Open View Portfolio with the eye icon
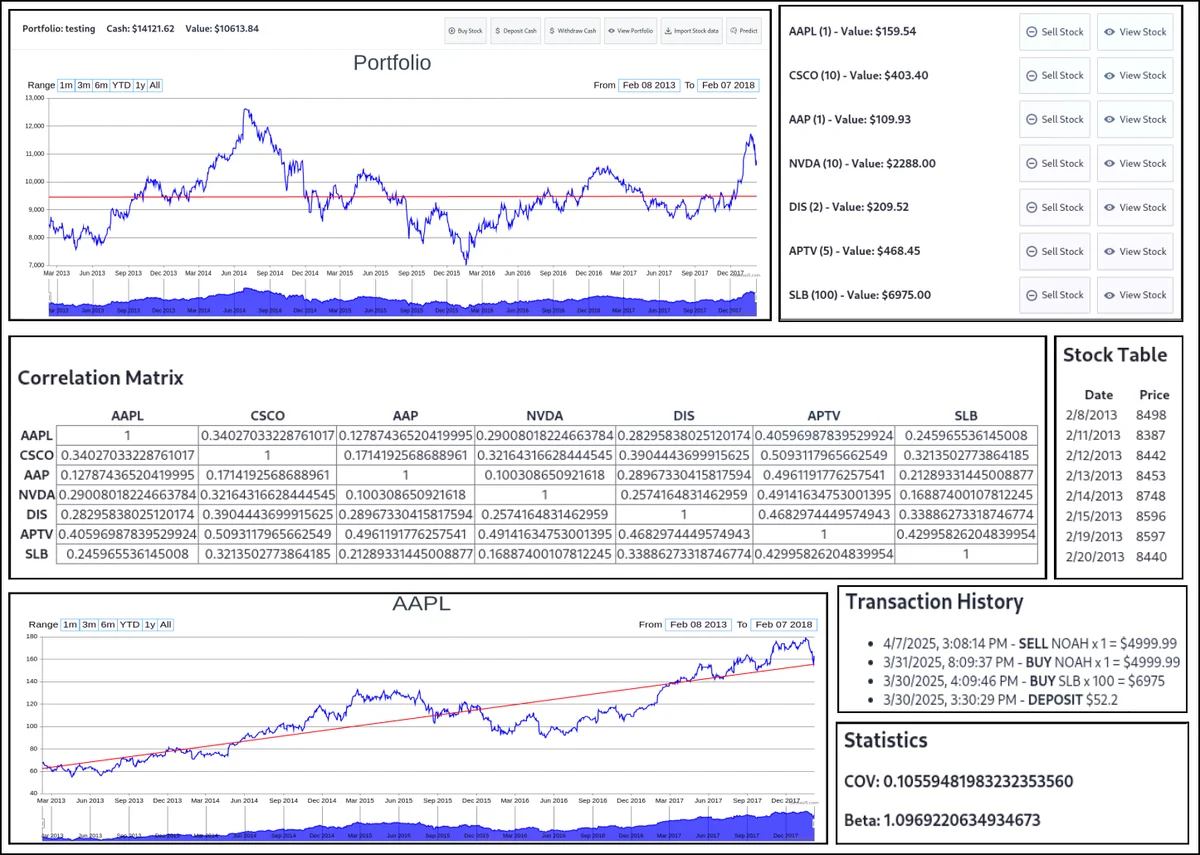Screen dimensions: 1200x855 click(631, 31)
